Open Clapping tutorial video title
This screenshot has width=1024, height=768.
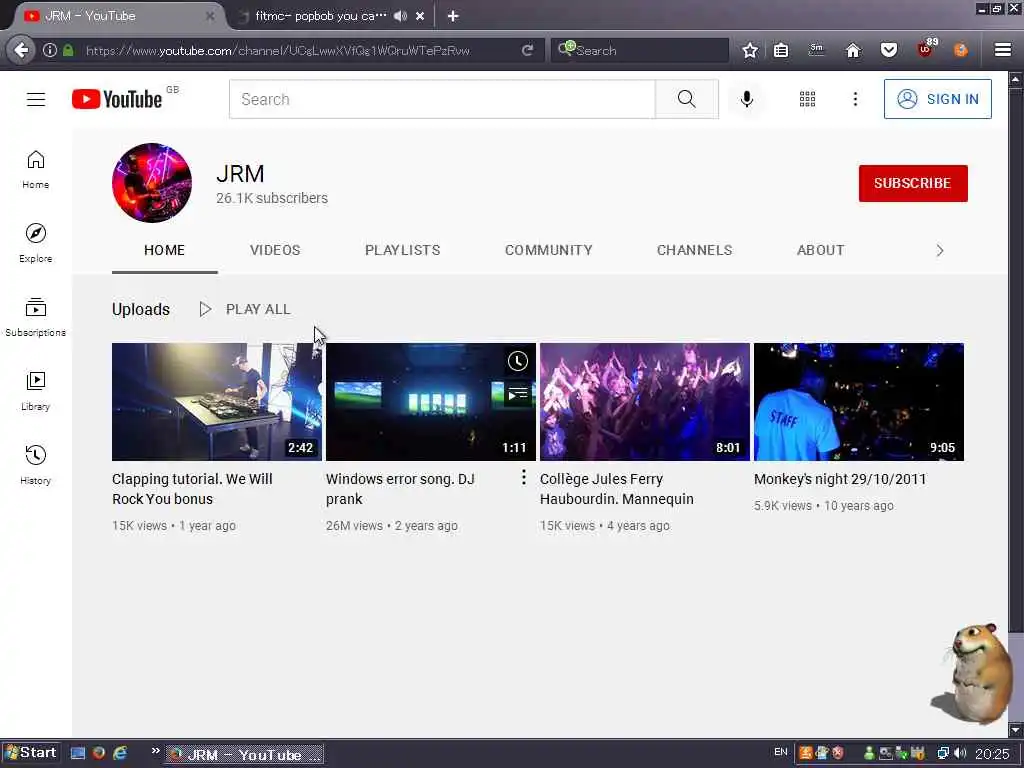(x=192, y=488)
